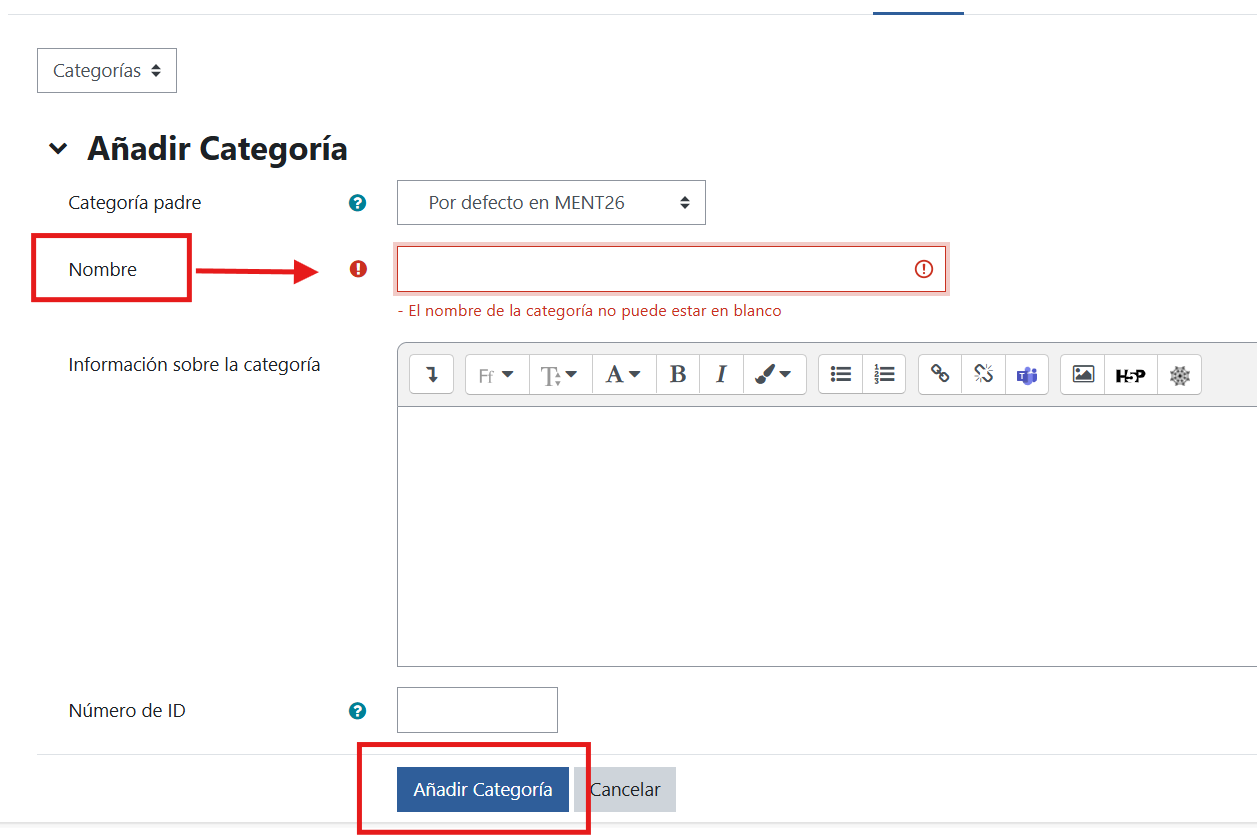The width and height of the screenshot is (1257, 835).
Task: Open the font size dropdown
Action: click(560, 375)
